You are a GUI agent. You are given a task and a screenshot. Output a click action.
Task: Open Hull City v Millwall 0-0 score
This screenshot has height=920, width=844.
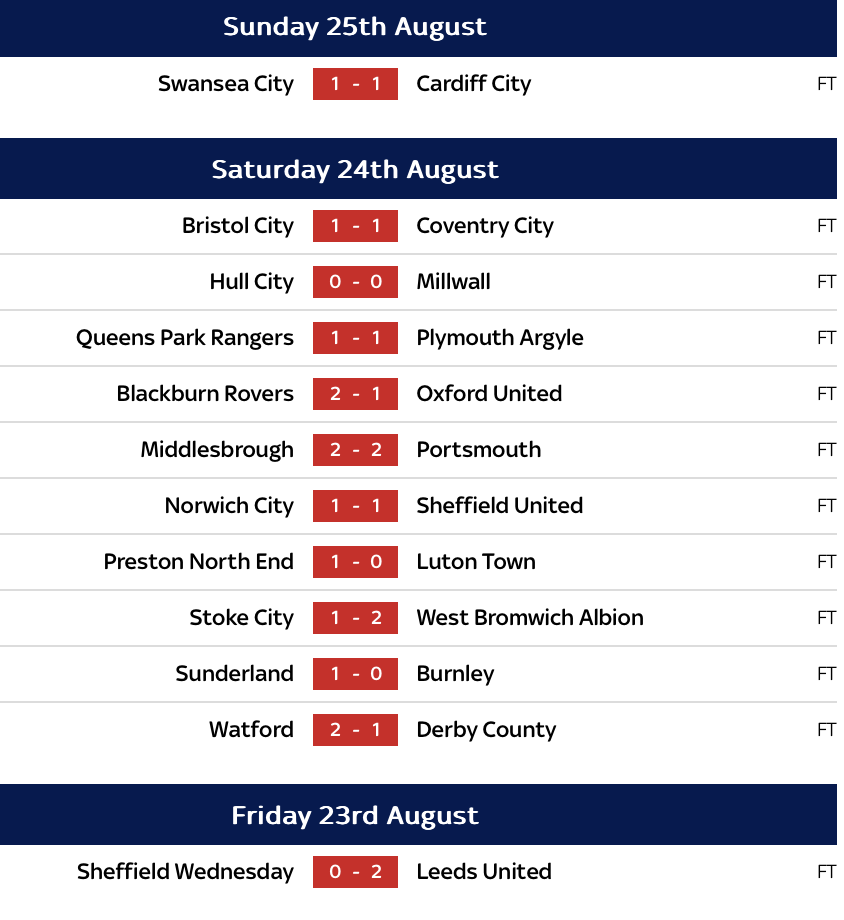coord(355,282)
